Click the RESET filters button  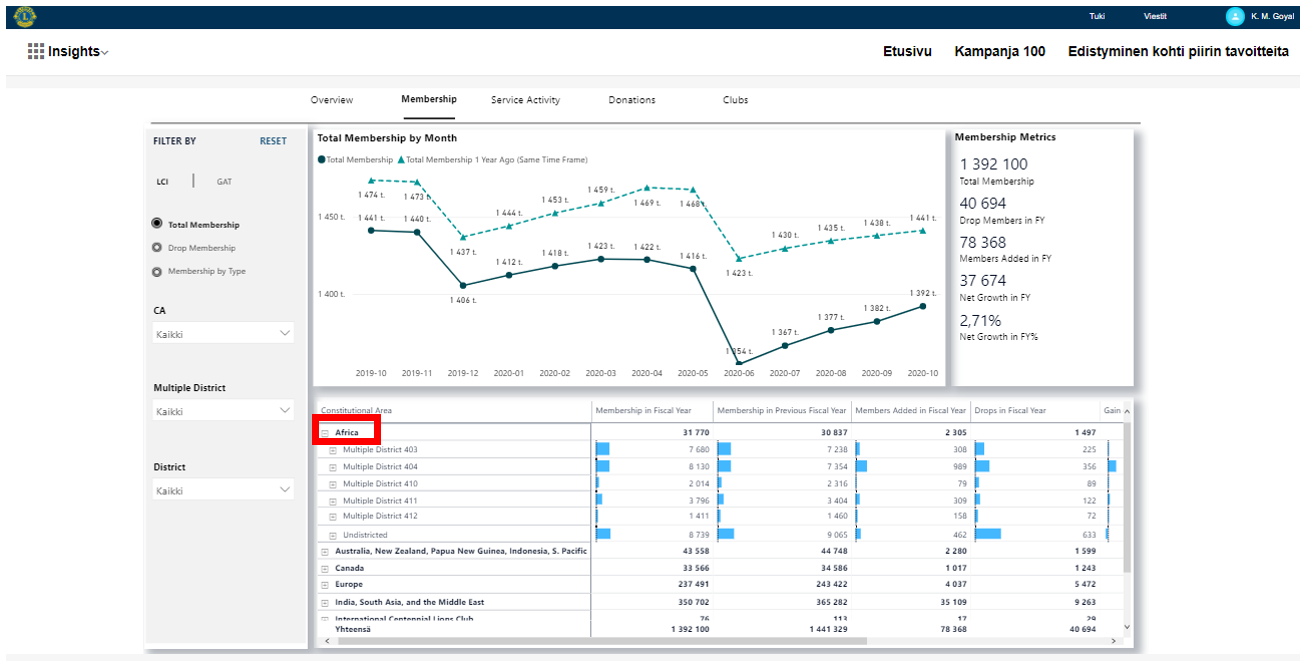[273, 141]
